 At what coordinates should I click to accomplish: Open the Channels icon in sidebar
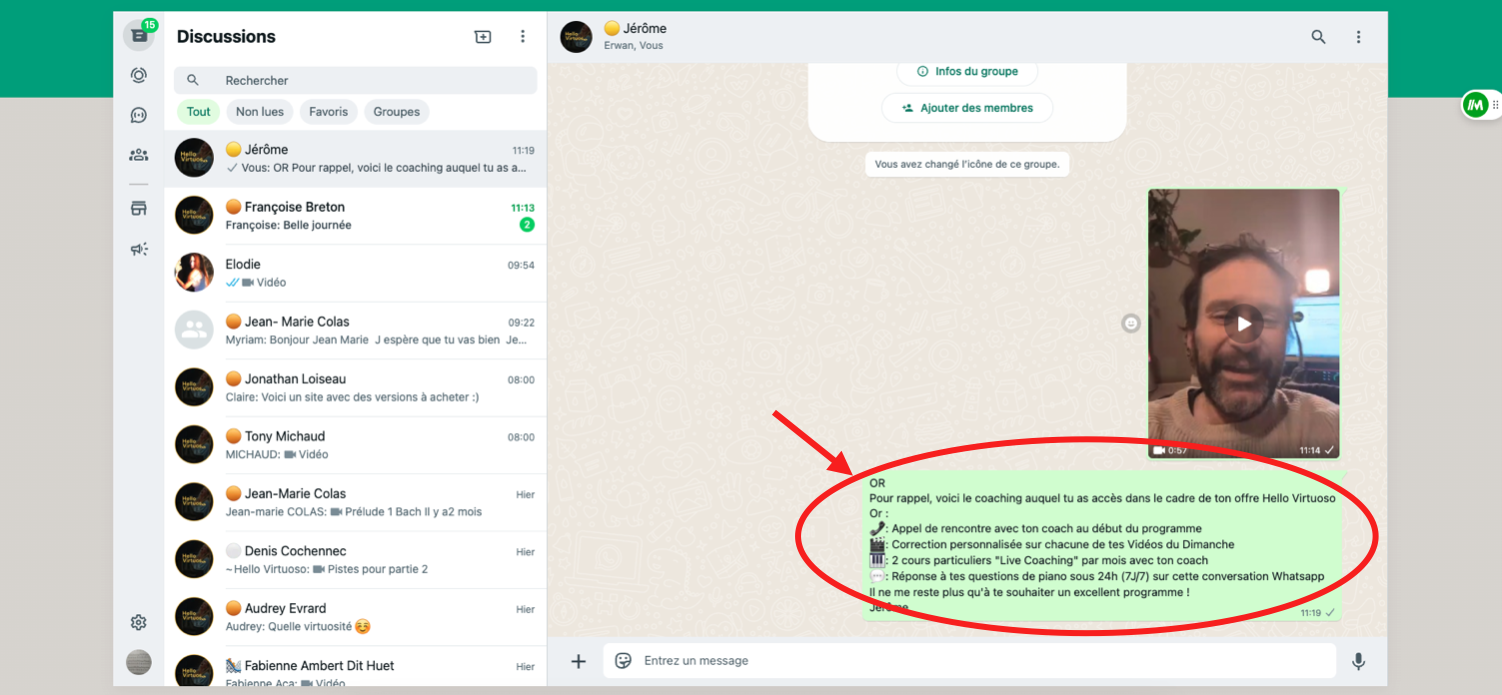pyautogui.click(x=139, y=115)
